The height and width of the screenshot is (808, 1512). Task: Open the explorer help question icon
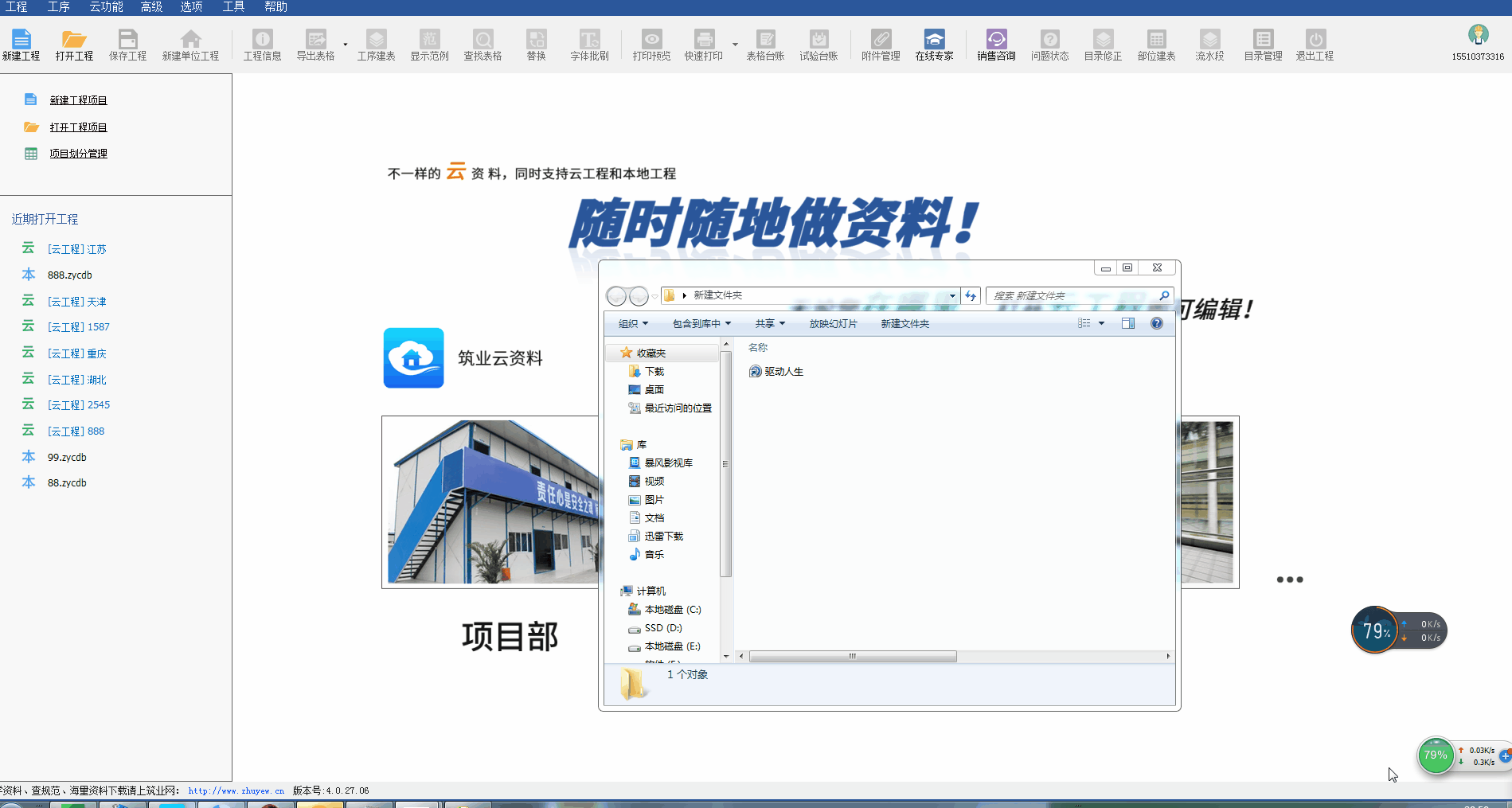(1157, 323)
